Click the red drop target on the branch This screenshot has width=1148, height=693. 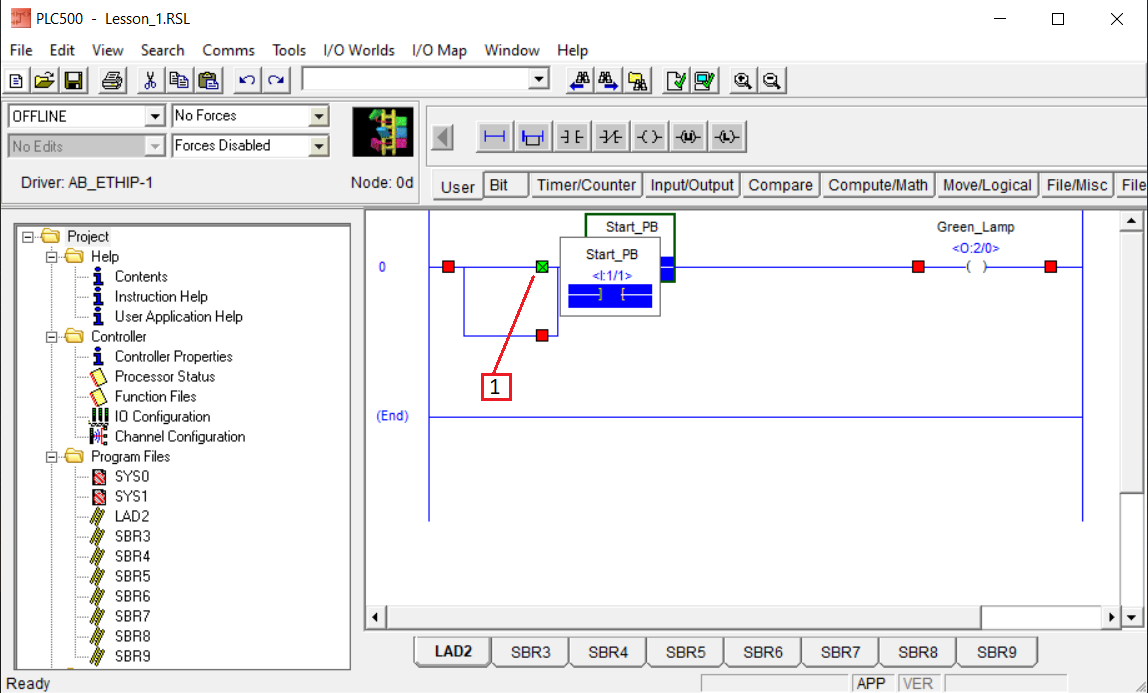tap(542, 336)
